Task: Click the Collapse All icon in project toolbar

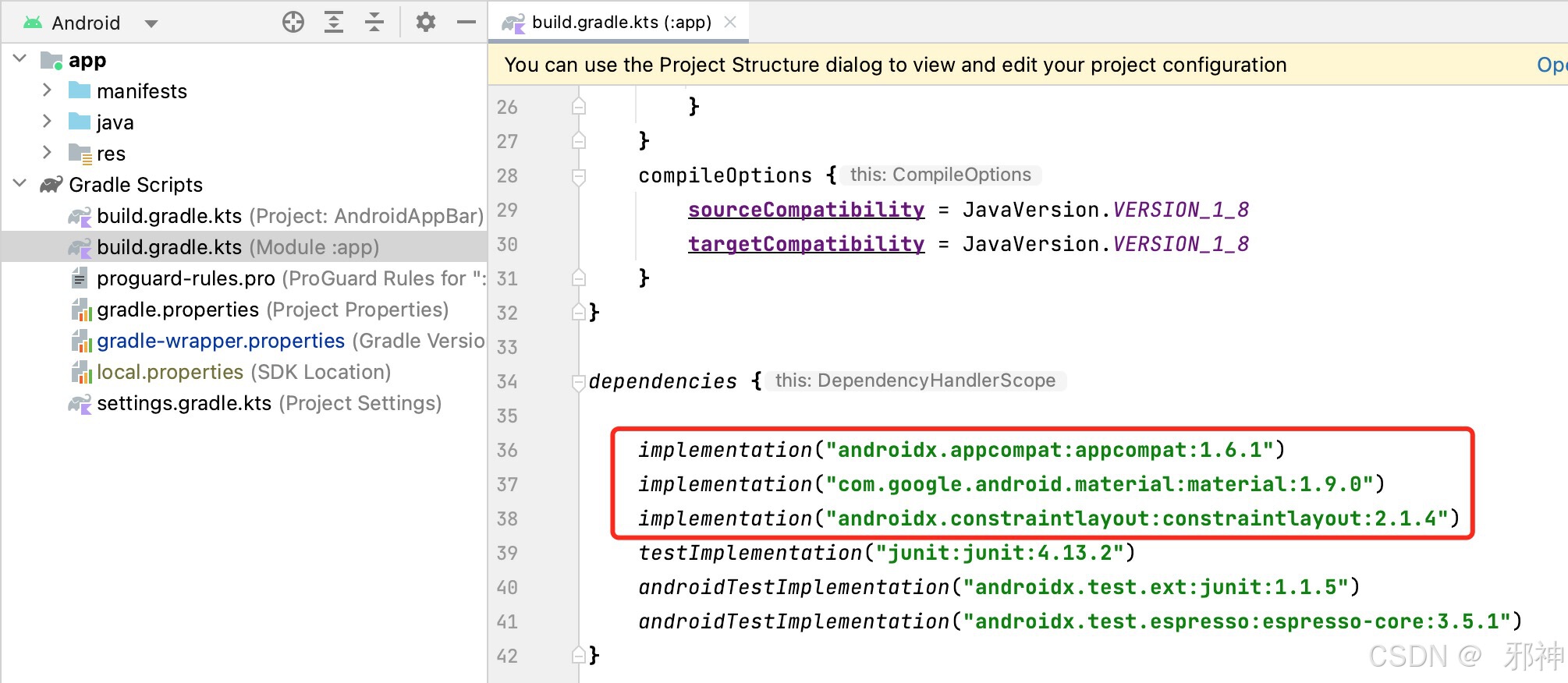Action: point(374,22)
